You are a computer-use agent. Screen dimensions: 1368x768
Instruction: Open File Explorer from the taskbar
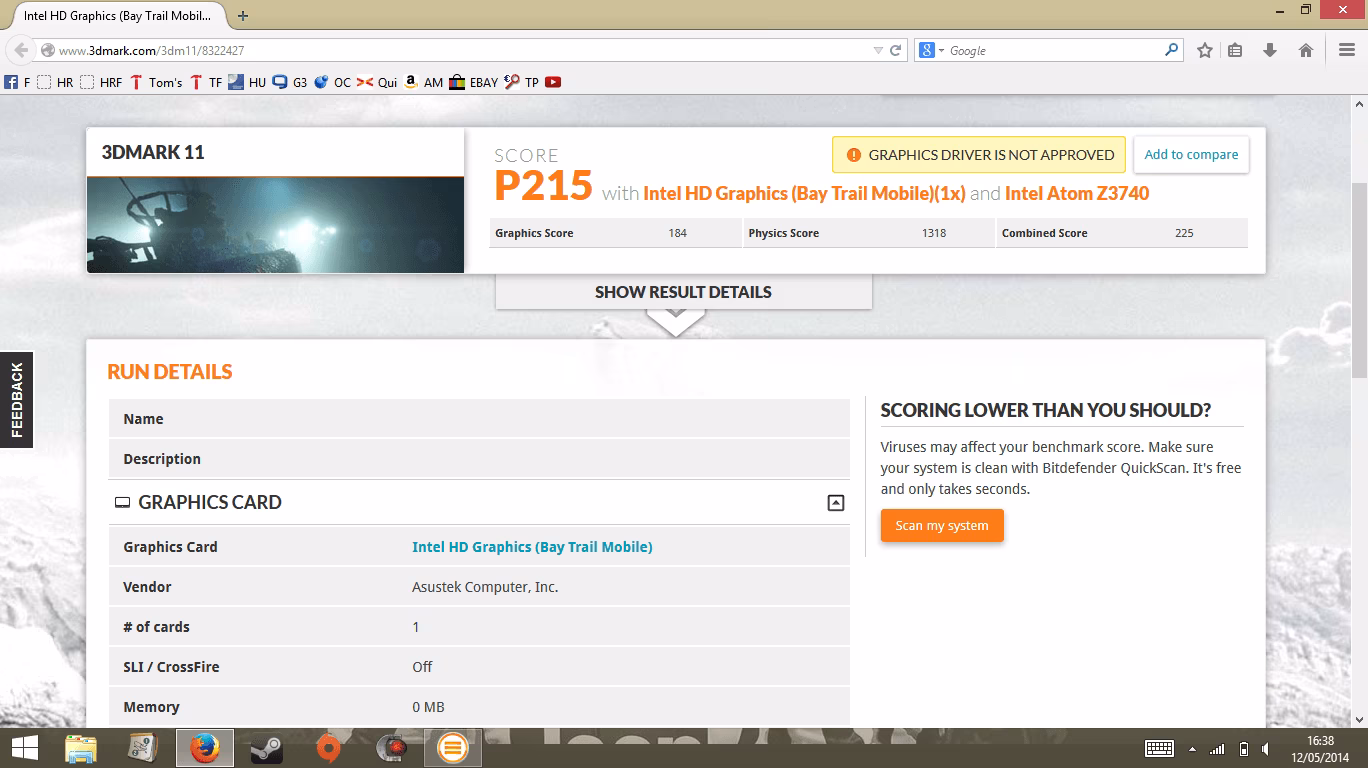tap(81, 748)
